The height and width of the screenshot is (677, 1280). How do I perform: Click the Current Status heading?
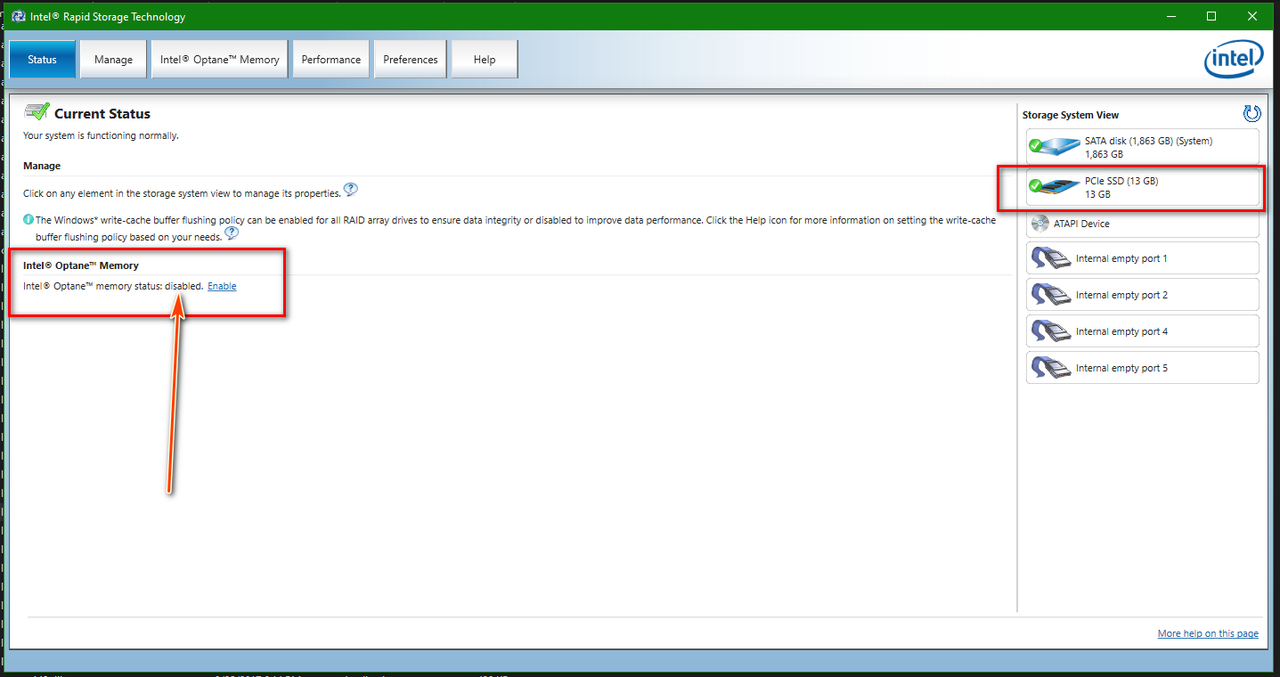pyautogui.click(x=102, y=114)
